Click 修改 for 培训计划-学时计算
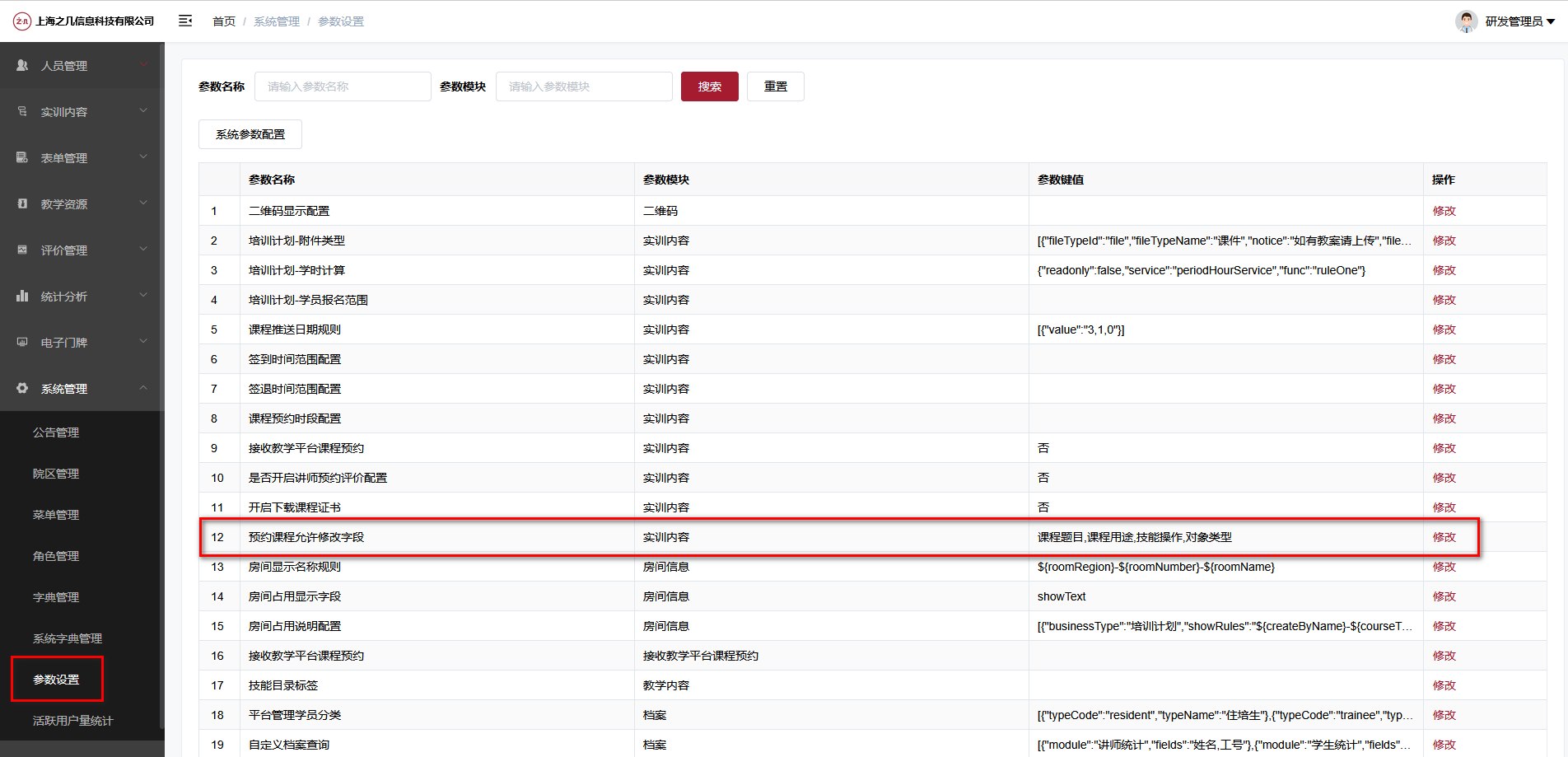Viewport: 1568px width, 757px height. coord(1444,270)
